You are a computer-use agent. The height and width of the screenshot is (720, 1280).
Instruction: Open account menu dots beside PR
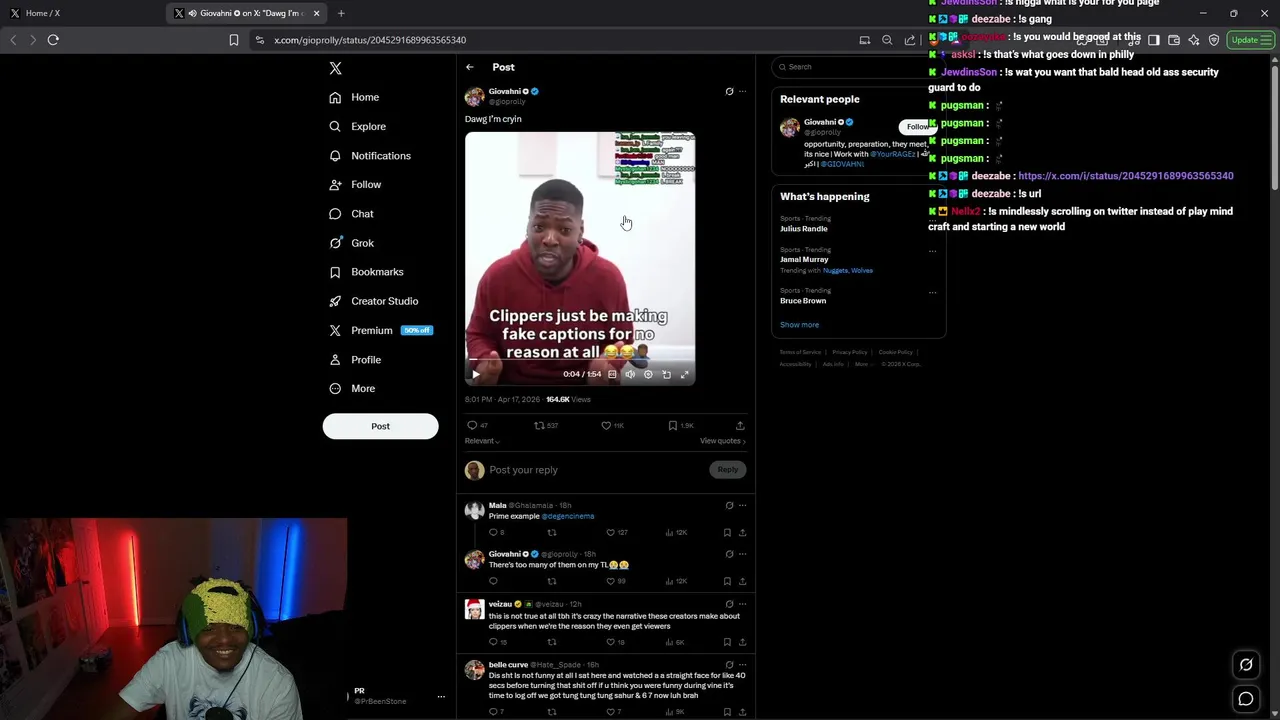[441, 697]
